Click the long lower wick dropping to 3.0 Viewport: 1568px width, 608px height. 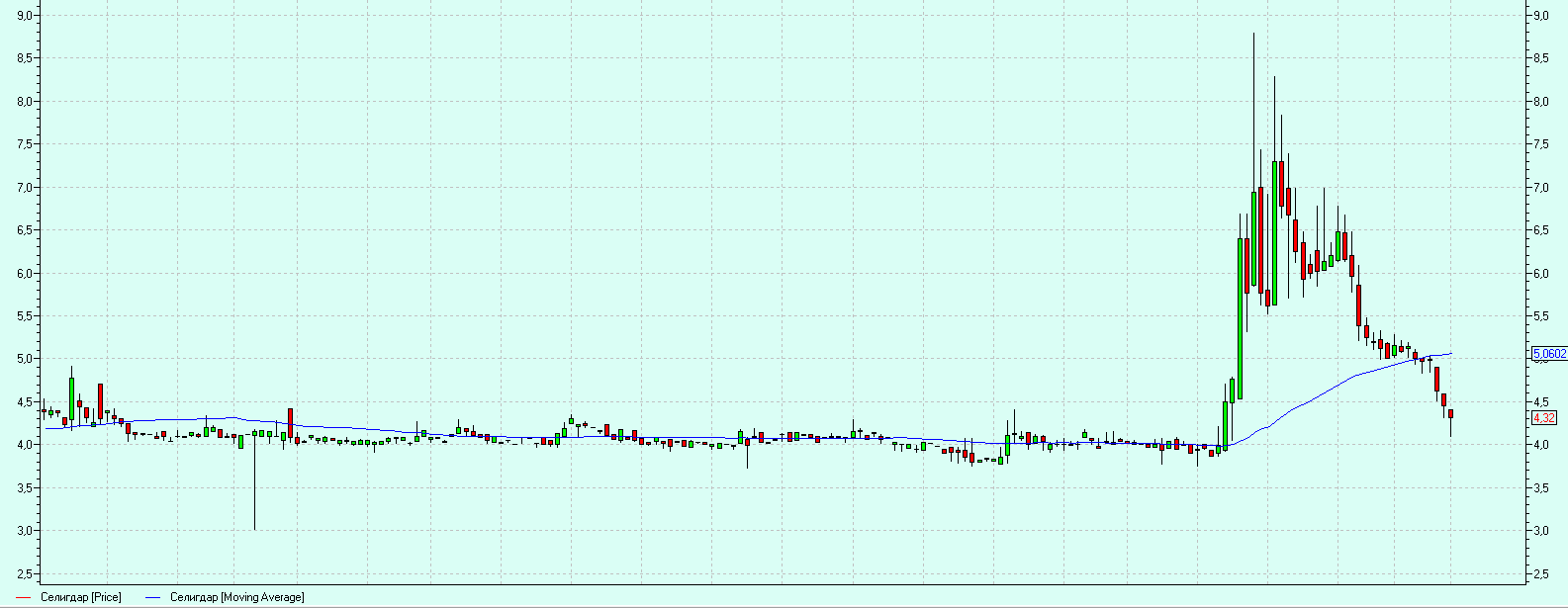pyautogui.click(x=254, y=484)
